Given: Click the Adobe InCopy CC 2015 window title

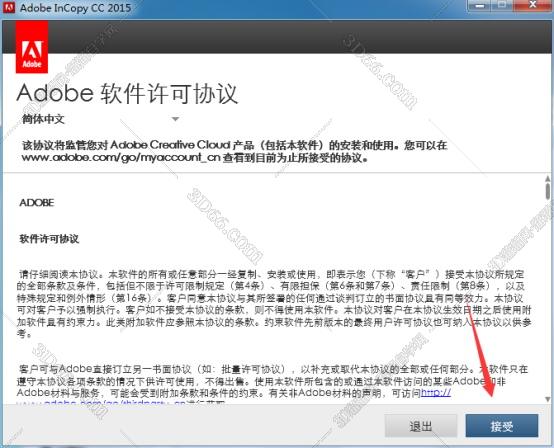Looking at the screenshot, I should tap(75, 8).
